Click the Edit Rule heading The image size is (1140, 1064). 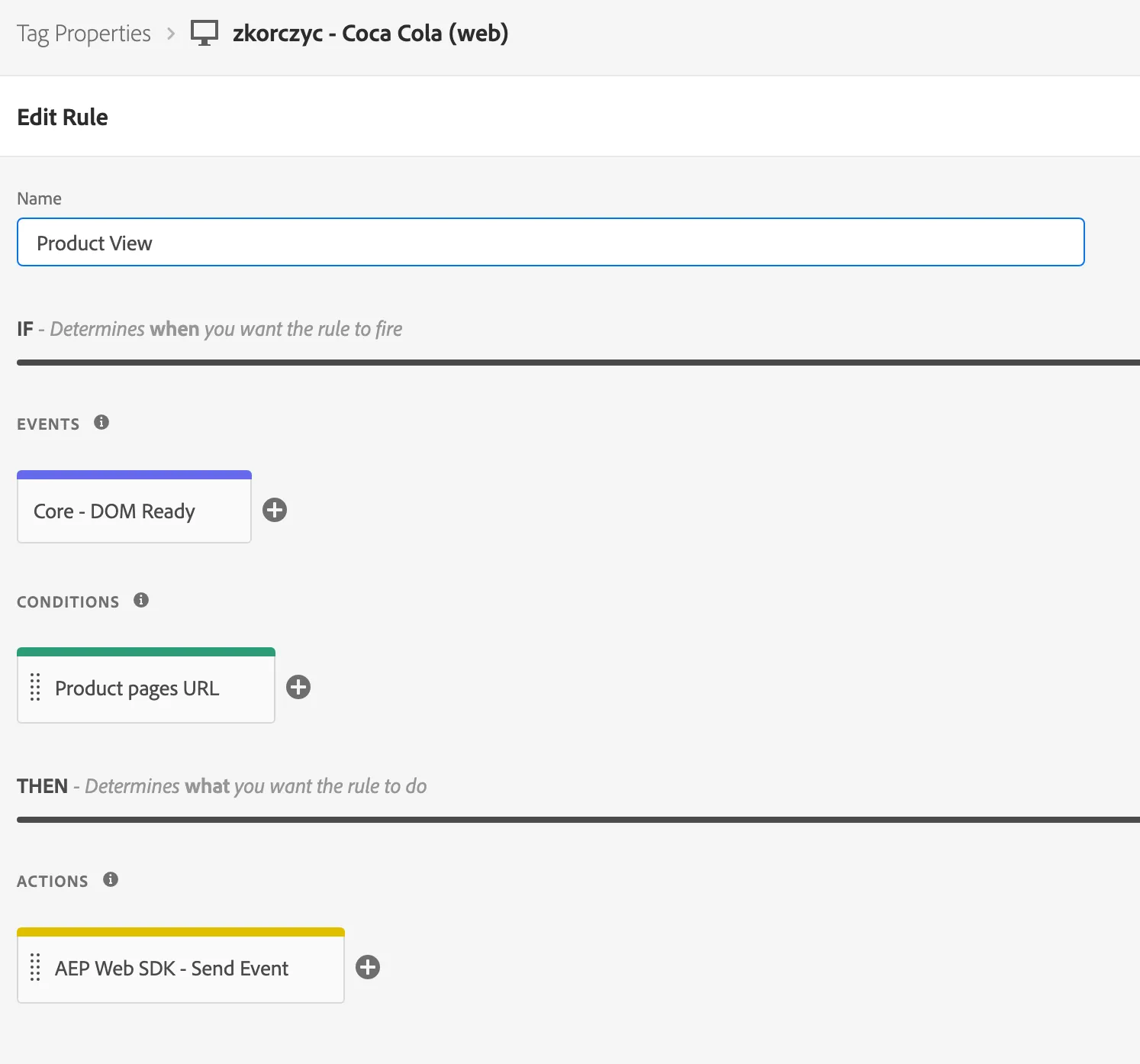click(x=63, y=118)
